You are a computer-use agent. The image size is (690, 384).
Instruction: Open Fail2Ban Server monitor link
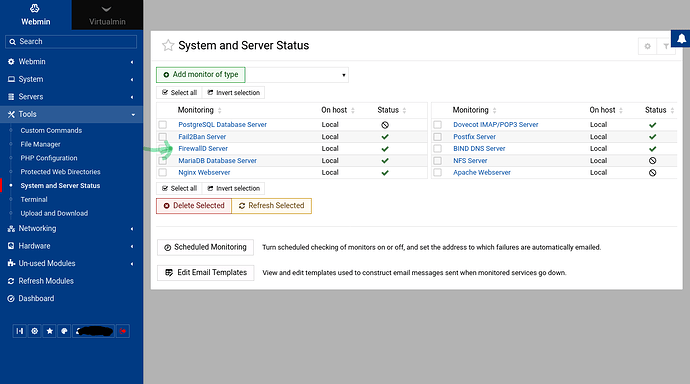click(x=202, y=137)
